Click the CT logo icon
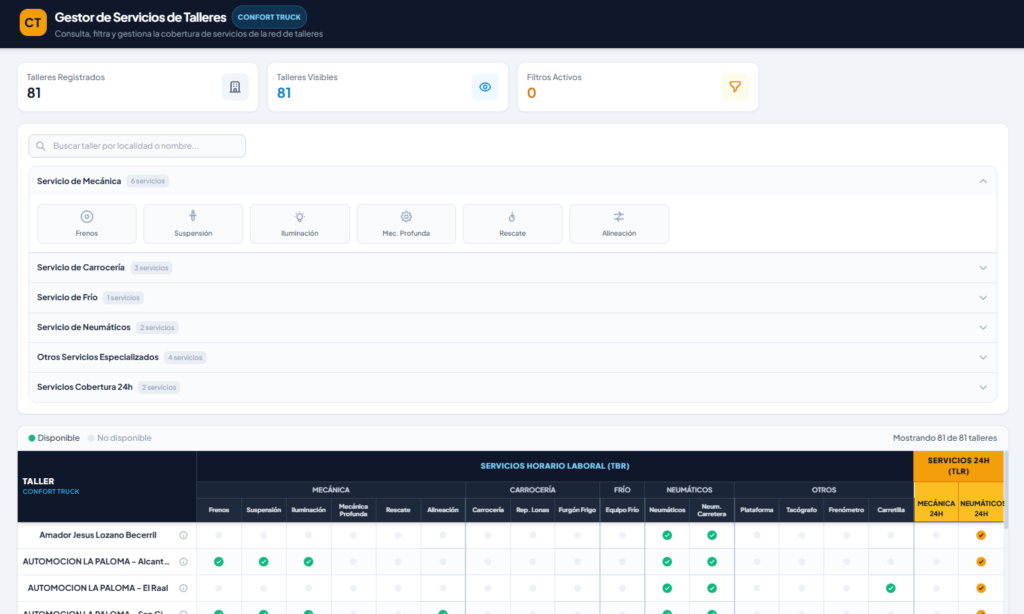Screen dimensions: 1024x614 tap(33, 22)
